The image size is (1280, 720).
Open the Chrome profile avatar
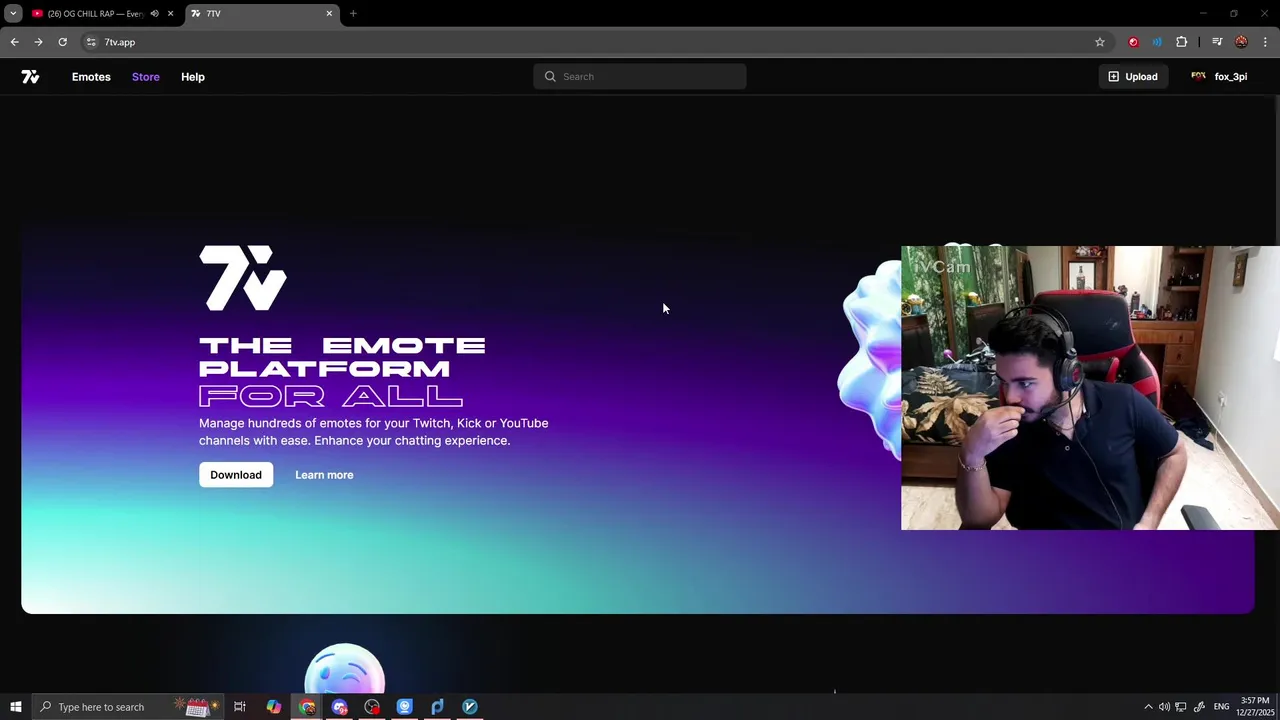click(1241, 42)
